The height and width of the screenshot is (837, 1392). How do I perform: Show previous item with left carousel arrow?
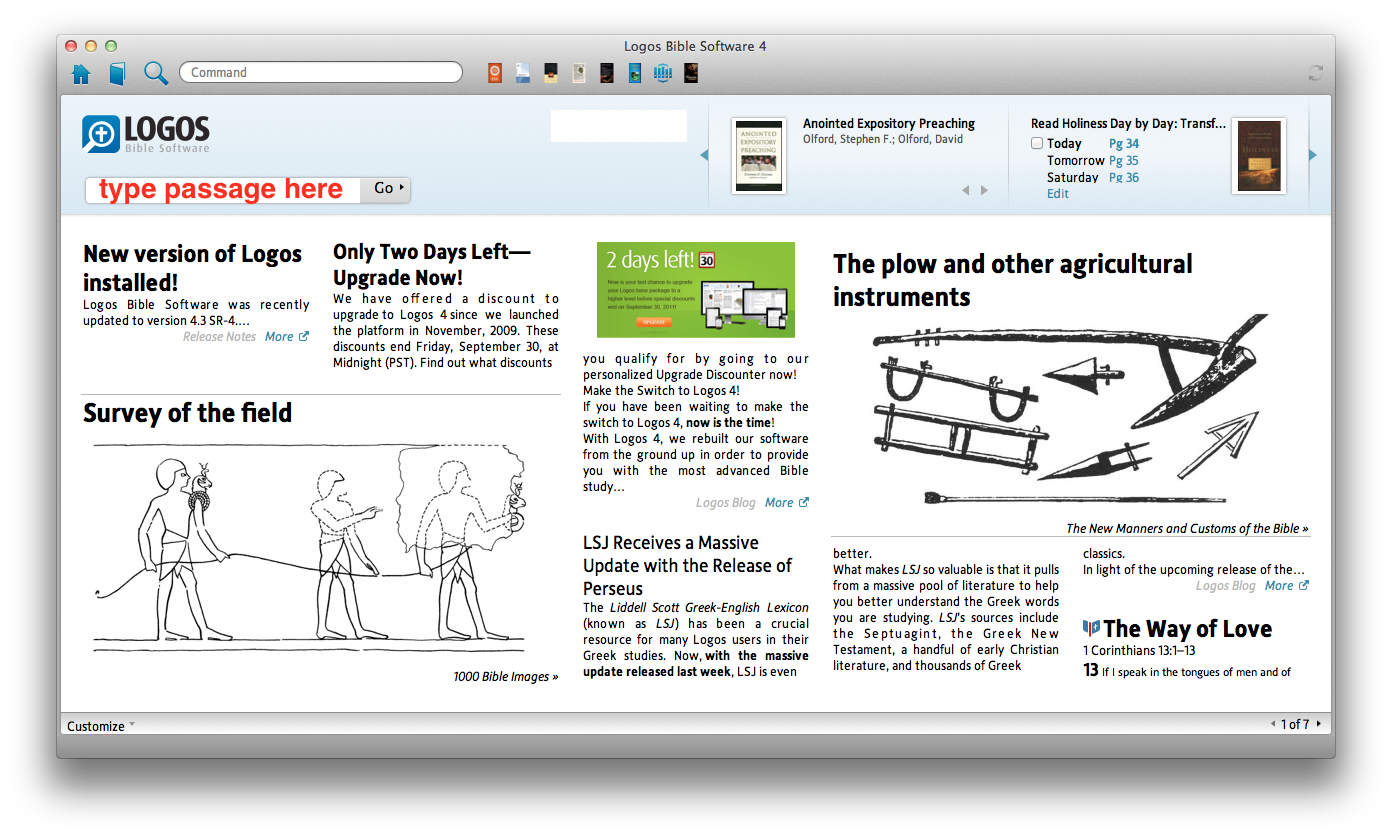pyautogui.click(x=704, y=155)
